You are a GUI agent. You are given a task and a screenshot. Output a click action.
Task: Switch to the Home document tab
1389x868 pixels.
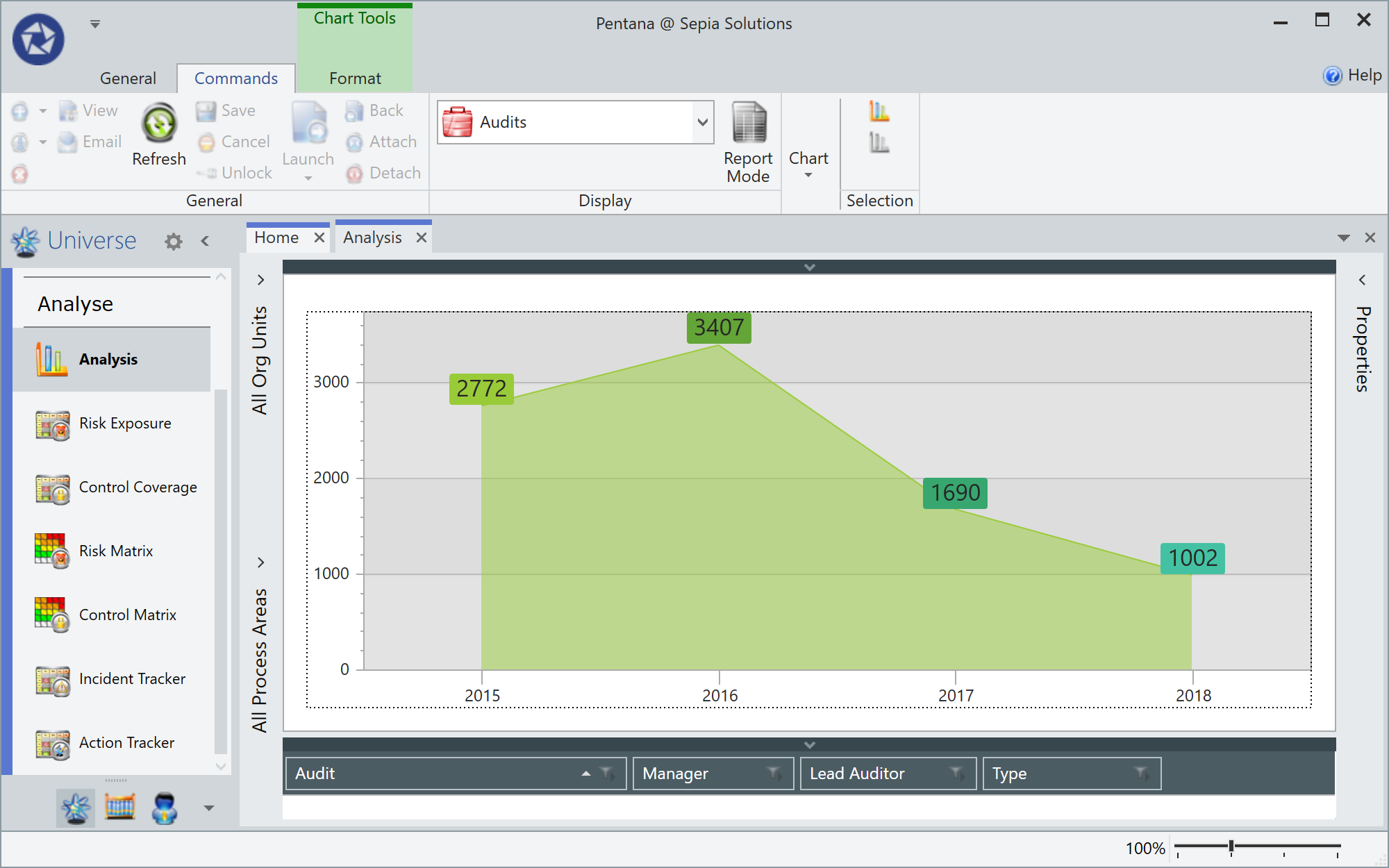click(x=276, y=237)
